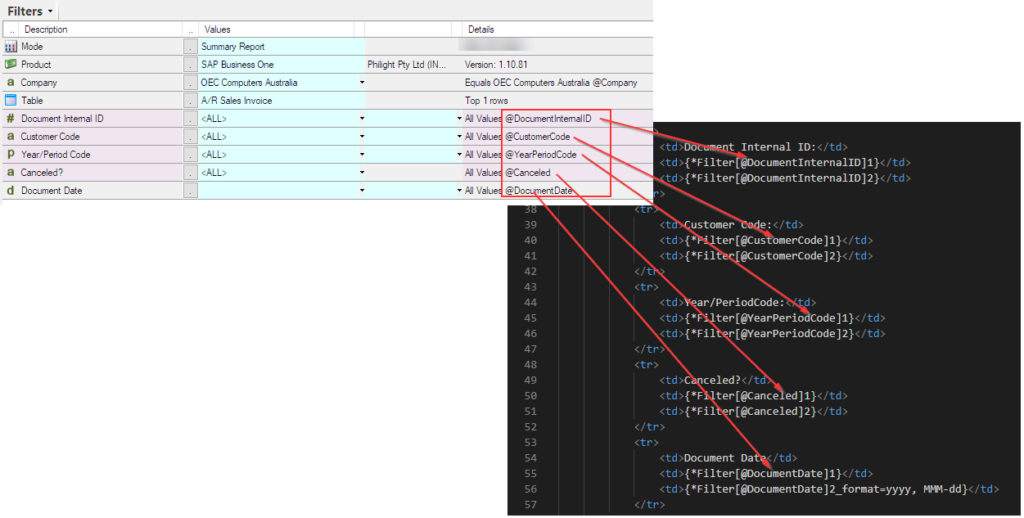Expand Customer Code first value dropdown

pos(362,137)
